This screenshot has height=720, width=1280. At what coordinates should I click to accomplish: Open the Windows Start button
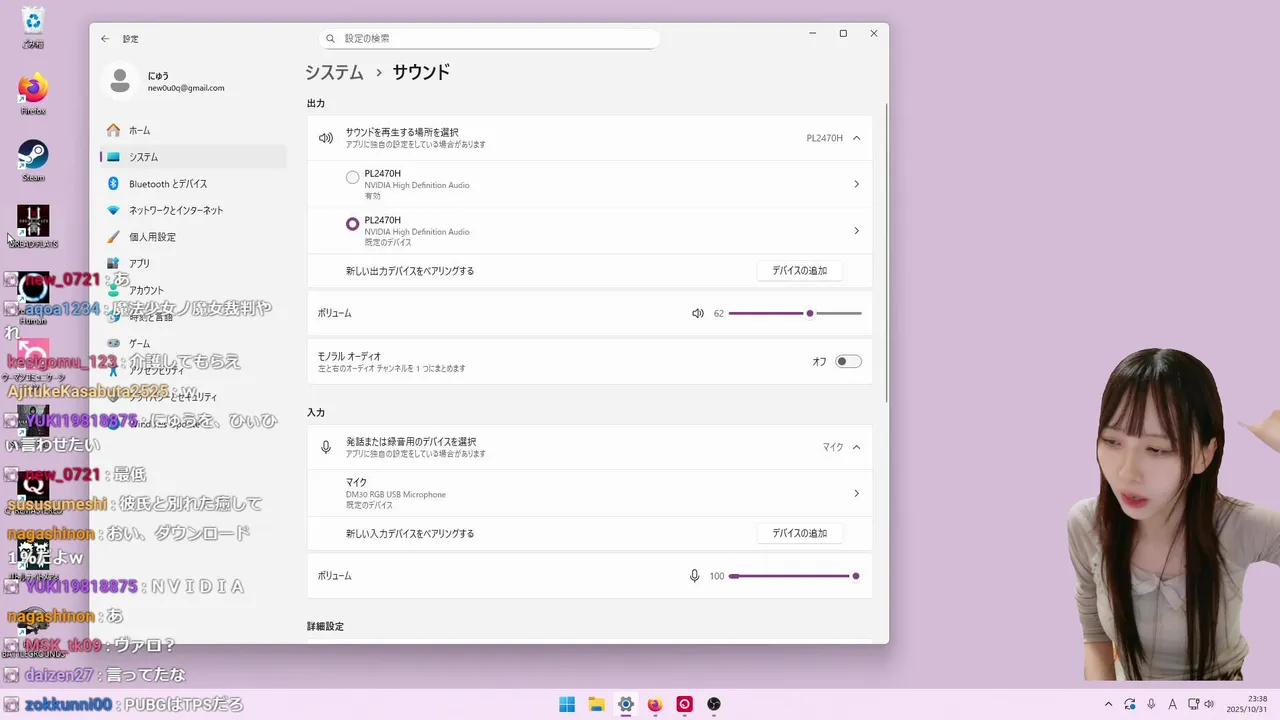567,704
